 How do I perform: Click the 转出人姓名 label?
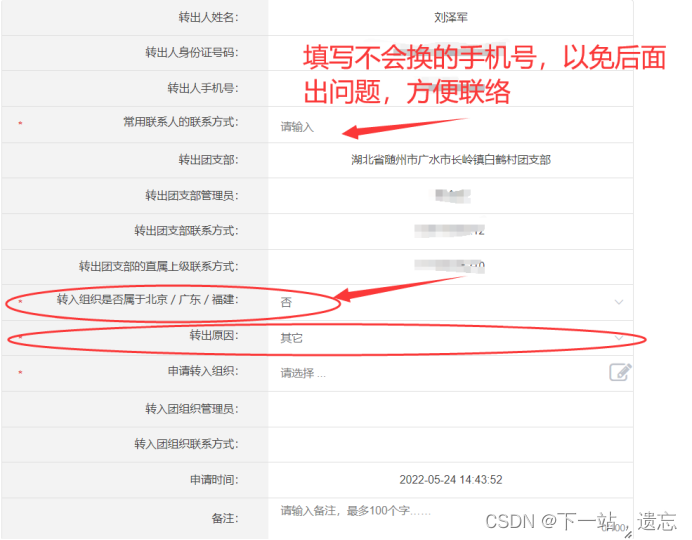coord(208,18)
